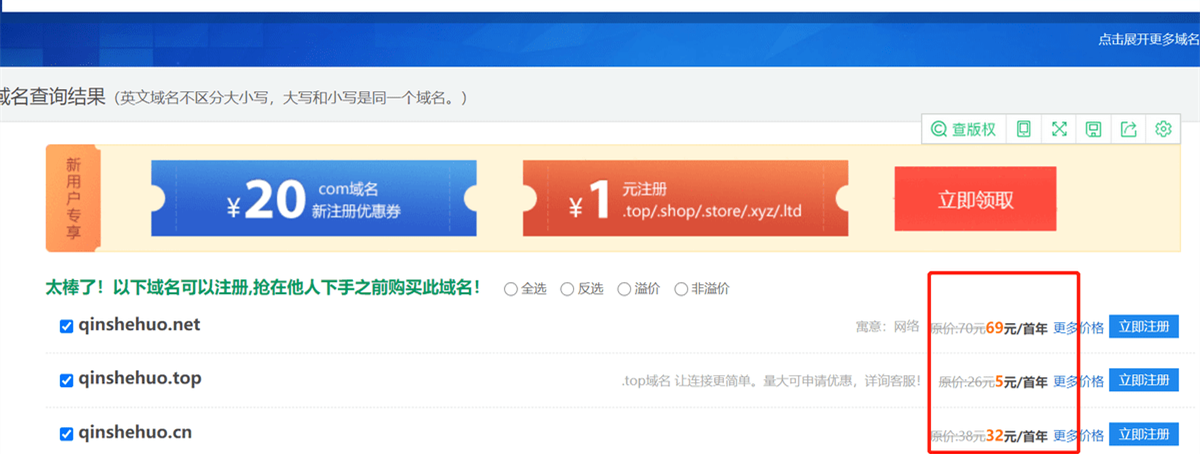Viewport: 1200px width, 454px height.
Task: Select the 非溢价 radio button
Action: (x=682, y=289)
